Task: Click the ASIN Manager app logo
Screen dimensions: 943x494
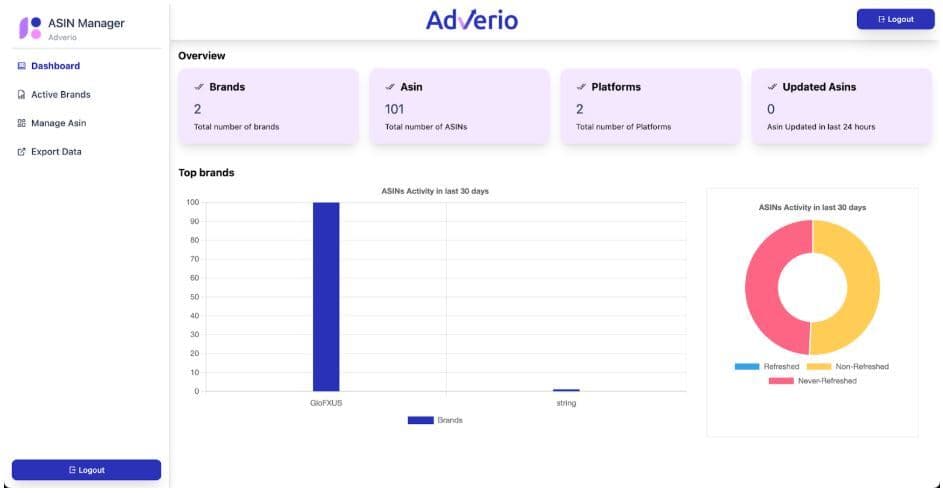Action: (x=31, y=27)
